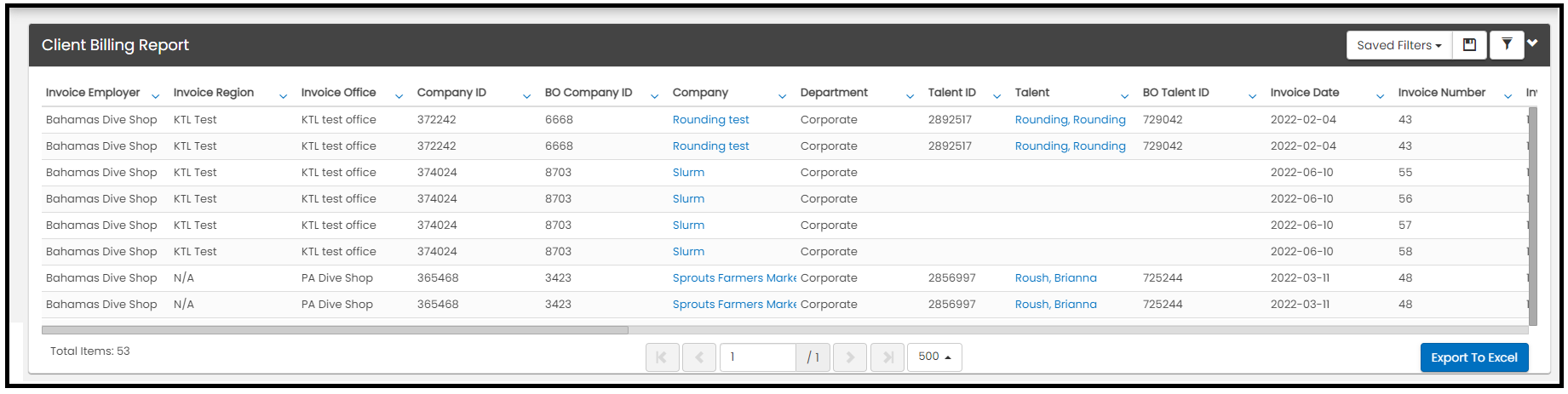The width and height of the screenshot is (1568, 394).
Task: Open Company ID column menu arrow
Action: [526, 96]
